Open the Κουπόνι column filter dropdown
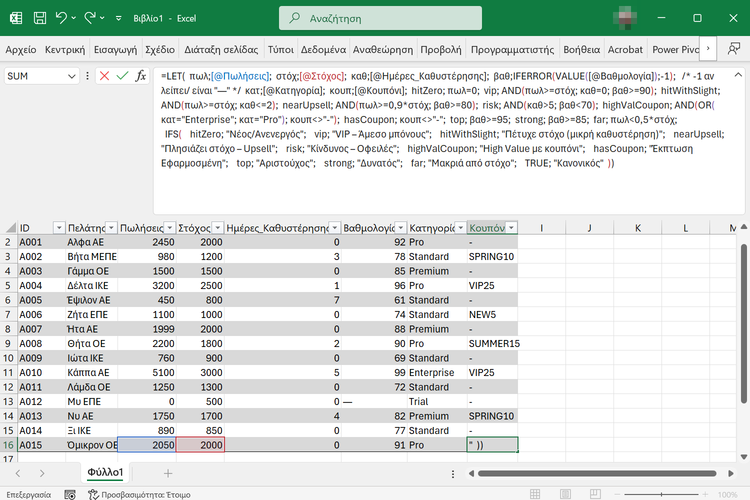Screen dimensions: 750x500 click(512, 229)
